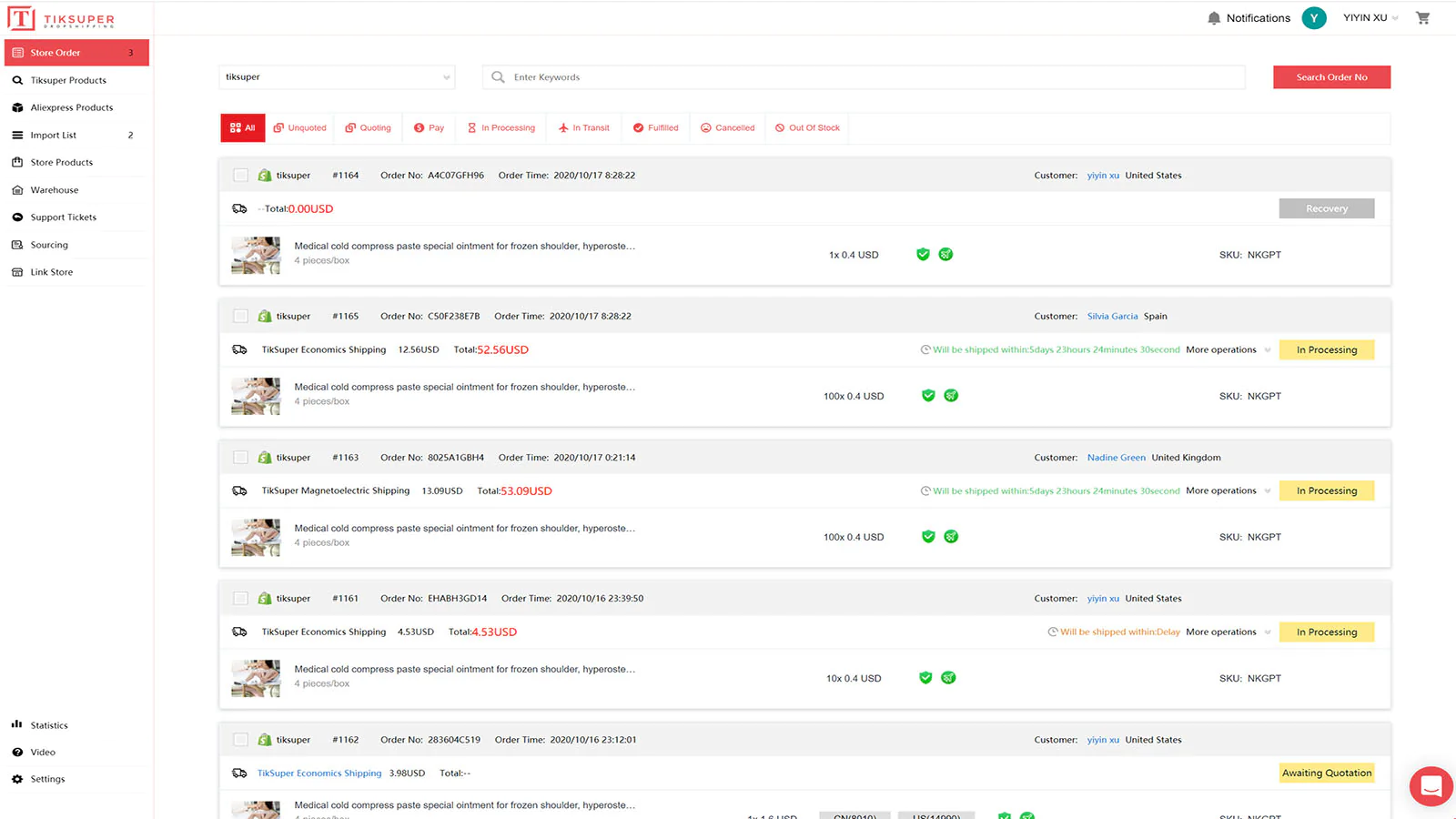The height and width of the screenshot is (819, 1456).
Task: Click In Processing status on order #1165
Action: tap(1327, 349)
